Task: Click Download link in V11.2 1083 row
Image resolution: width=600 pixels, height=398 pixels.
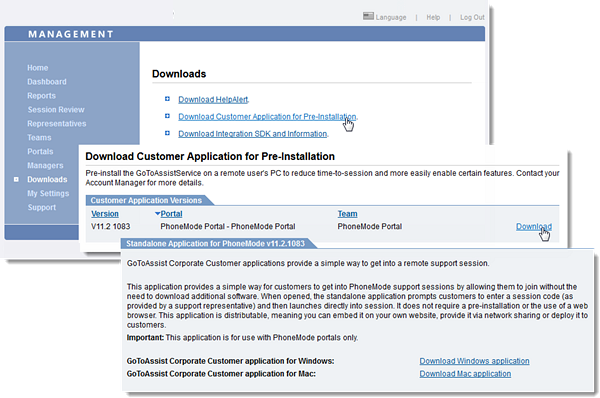Action: 534,227
